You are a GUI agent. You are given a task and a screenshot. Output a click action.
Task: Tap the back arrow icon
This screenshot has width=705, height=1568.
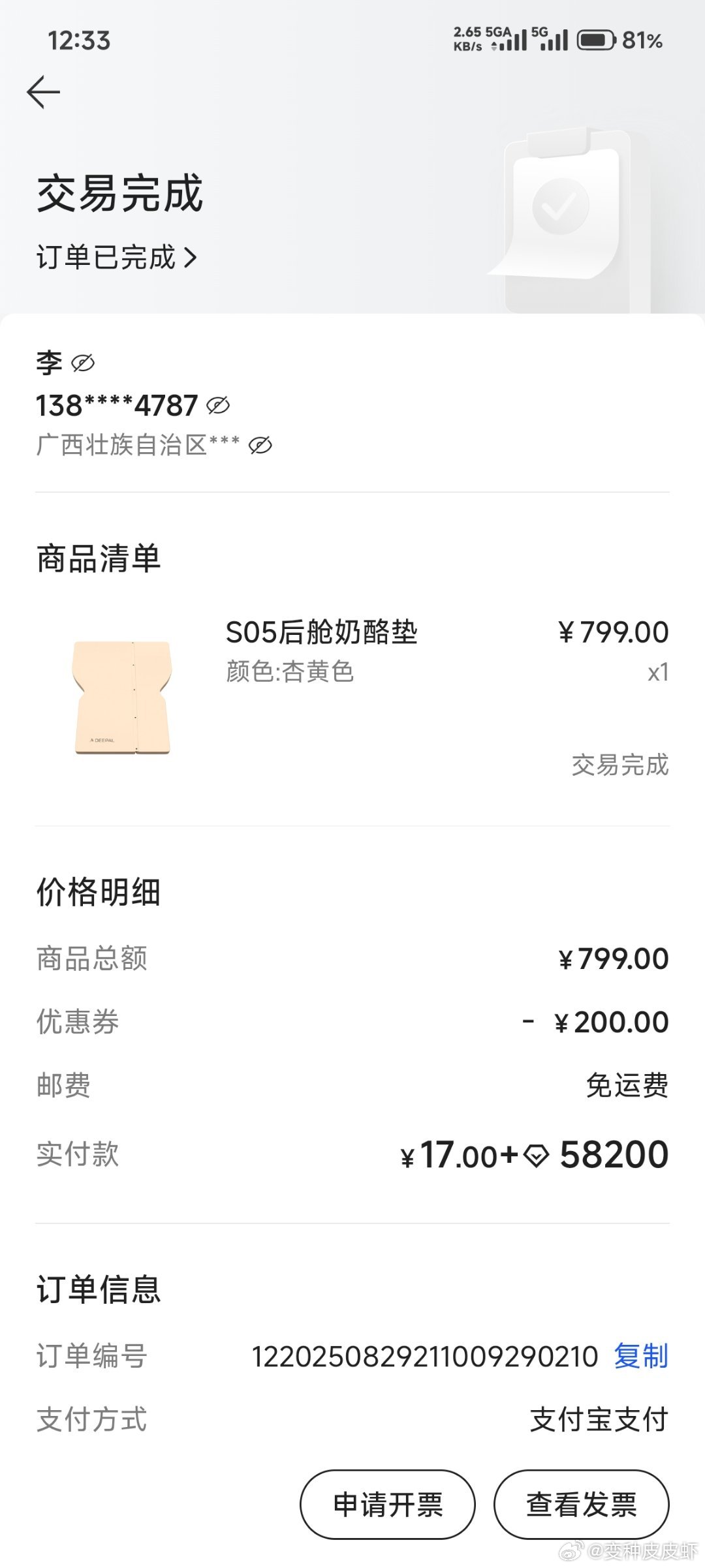[x=43, y=91]
